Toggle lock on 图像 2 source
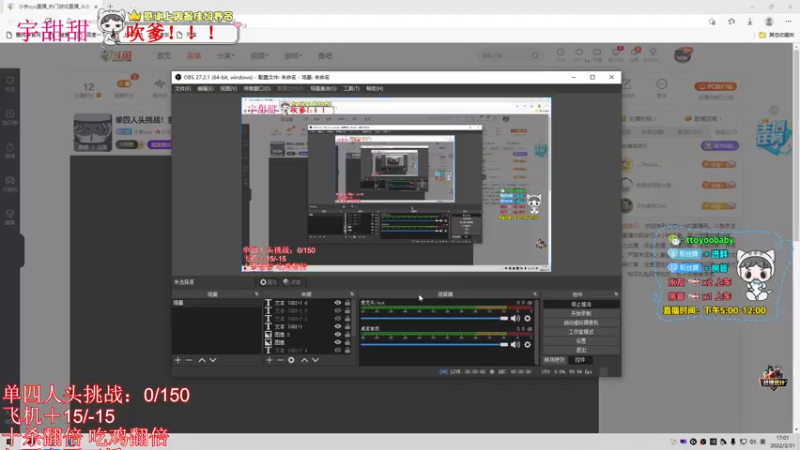 [x=347, y=335]
